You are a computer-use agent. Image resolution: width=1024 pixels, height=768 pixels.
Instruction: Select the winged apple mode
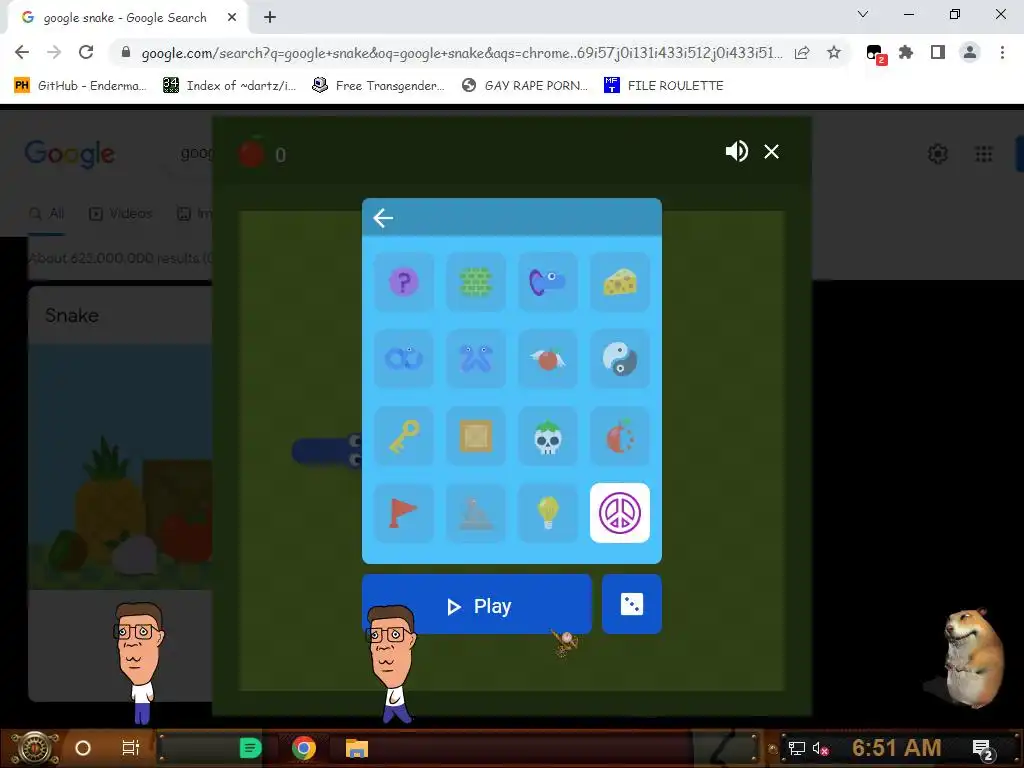(x=547, y=359)
